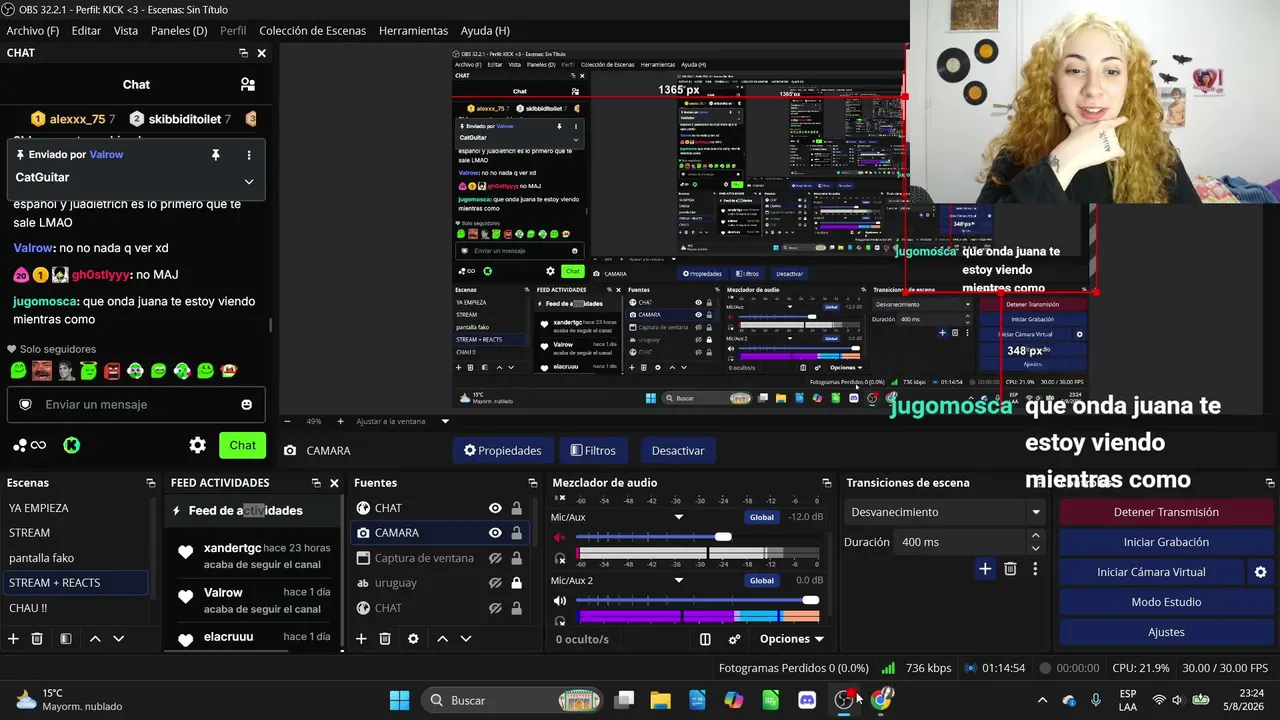
Task: Expand the pinned CatGuitar message chevron
Action: pyautogui.click(x=249, y=181)
